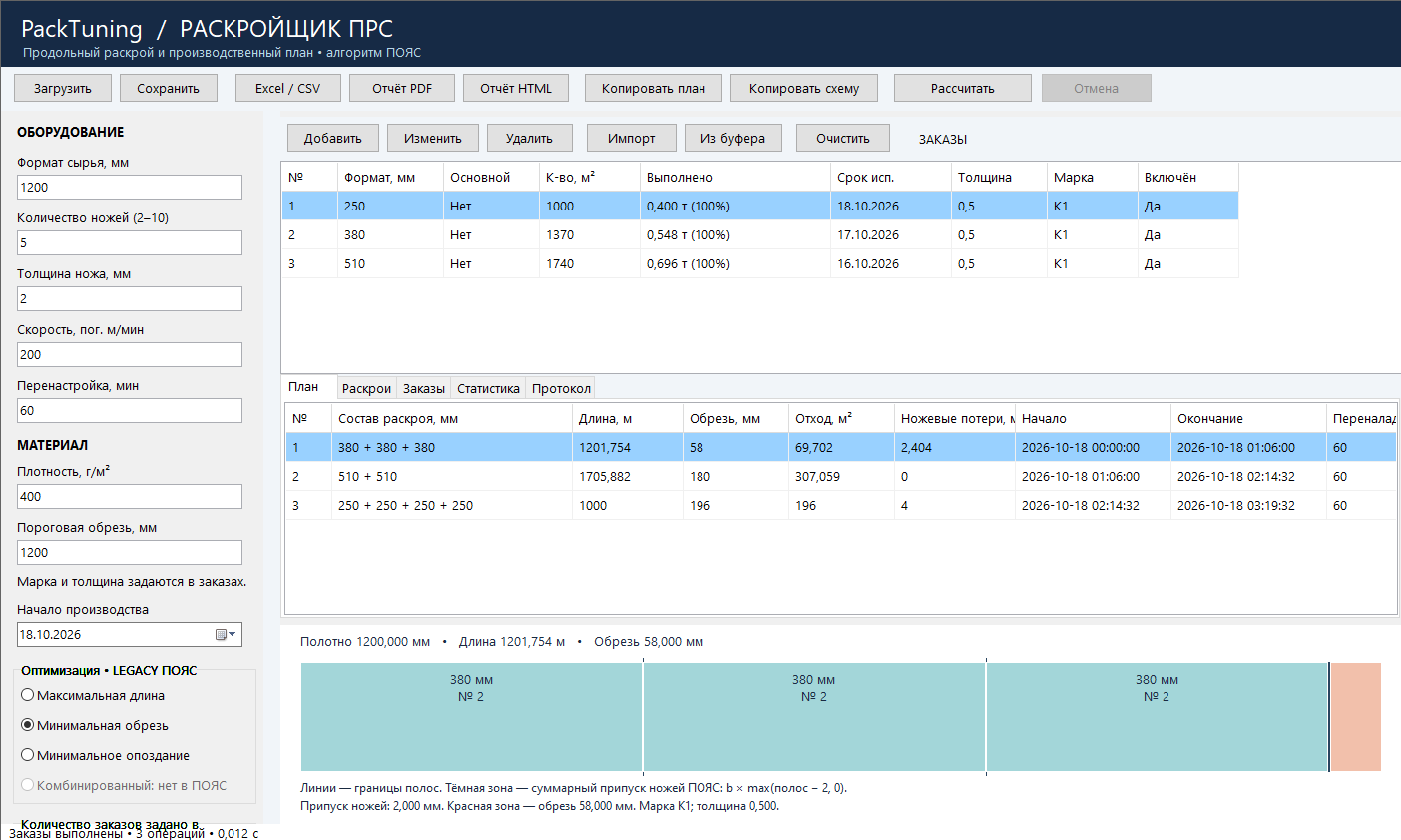This screenshot has width=1401, height=840.
Task: Sort orders by the Срок исп. column header
Action: [x=890, y=178]
